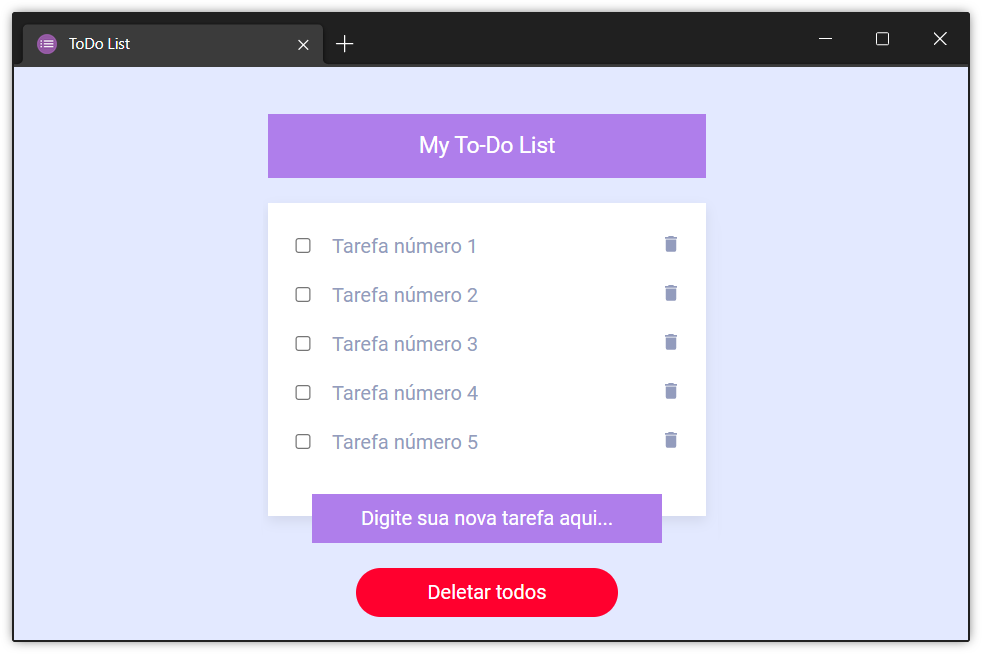Check the checkbox for "Tarefa número 1"
This screenshot has height=654, width=982.
(x=303, y=245)
